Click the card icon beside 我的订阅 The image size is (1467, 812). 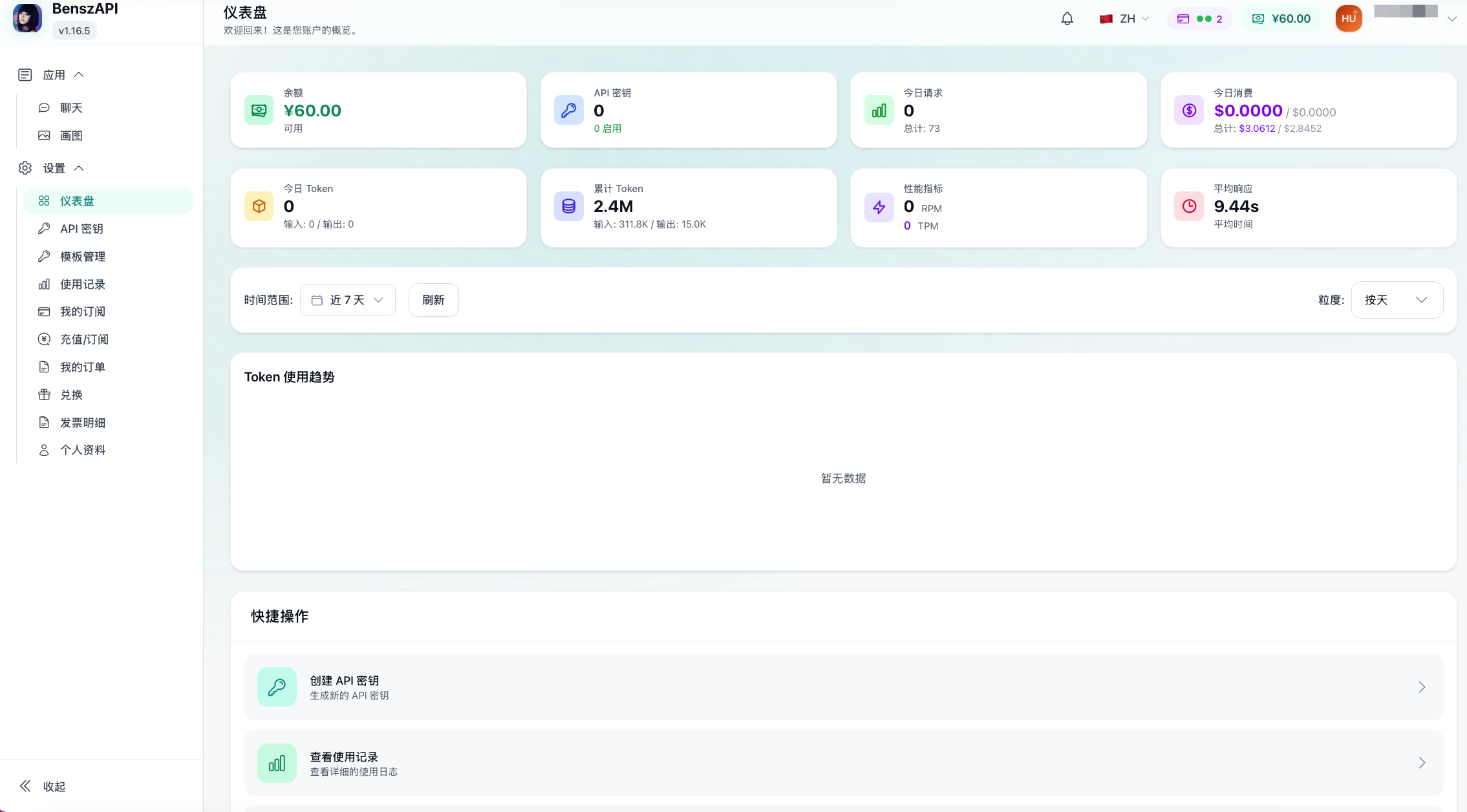click(44, 312)
